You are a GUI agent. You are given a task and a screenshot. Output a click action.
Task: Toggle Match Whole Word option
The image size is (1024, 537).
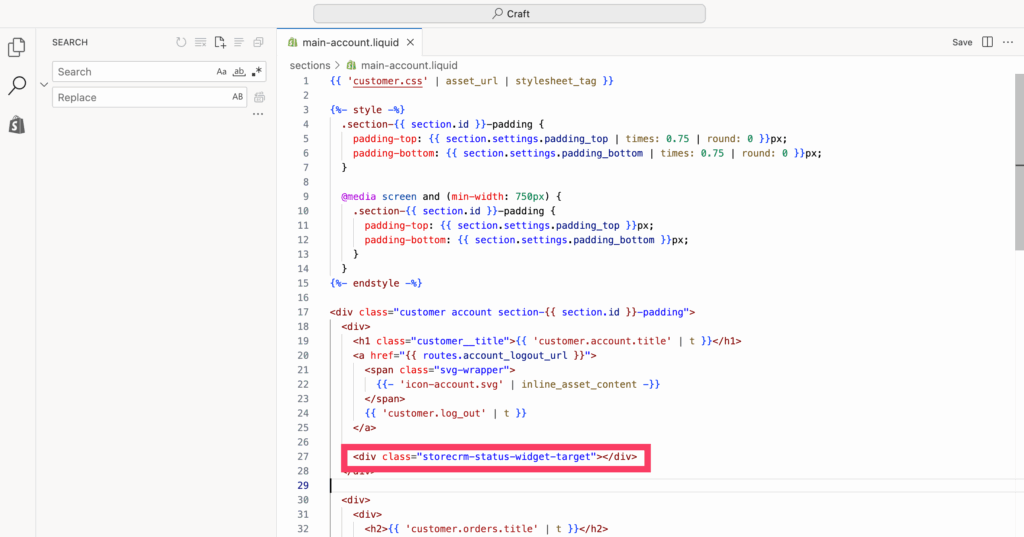click(238, 72)
